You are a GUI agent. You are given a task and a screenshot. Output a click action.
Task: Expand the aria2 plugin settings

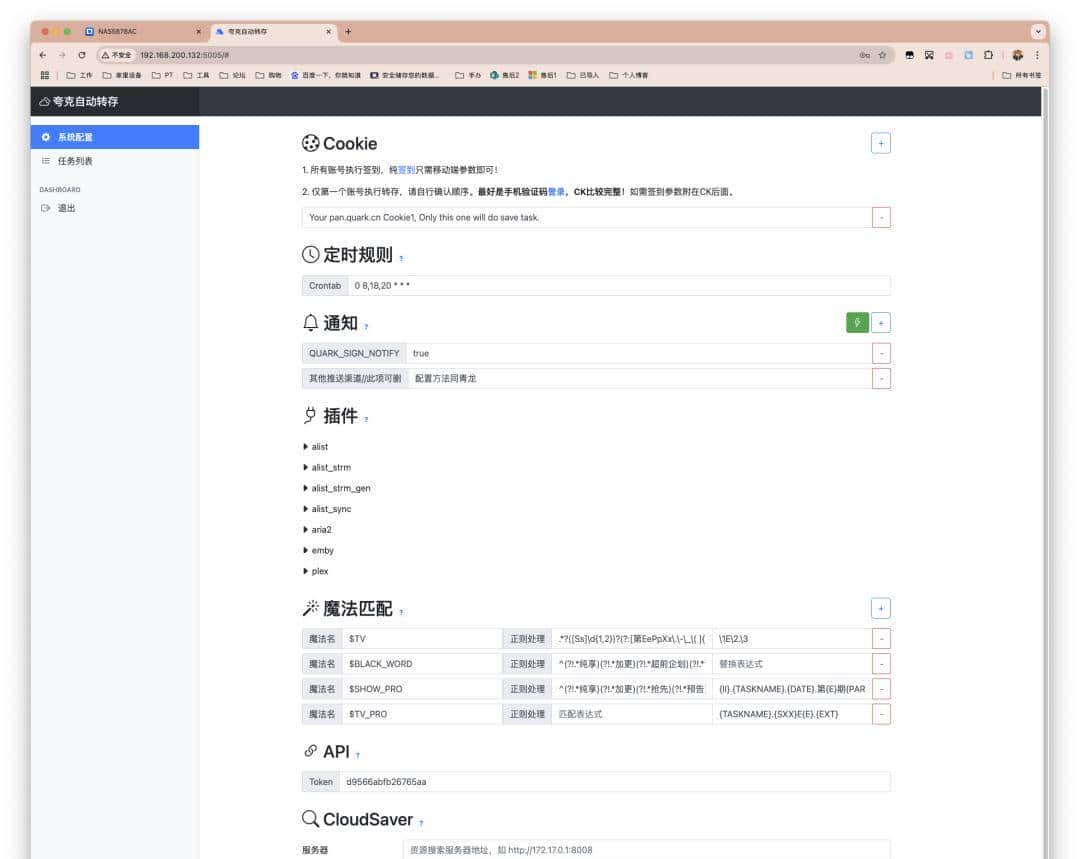[320, 530]
